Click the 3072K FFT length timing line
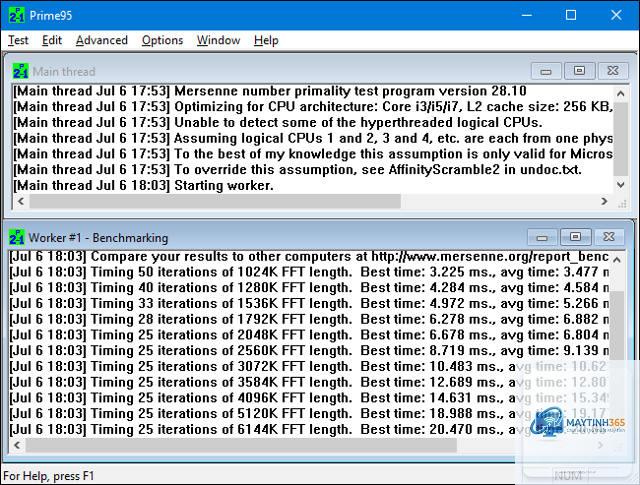The height and width of the screenshot is (485, 640). 309,366
